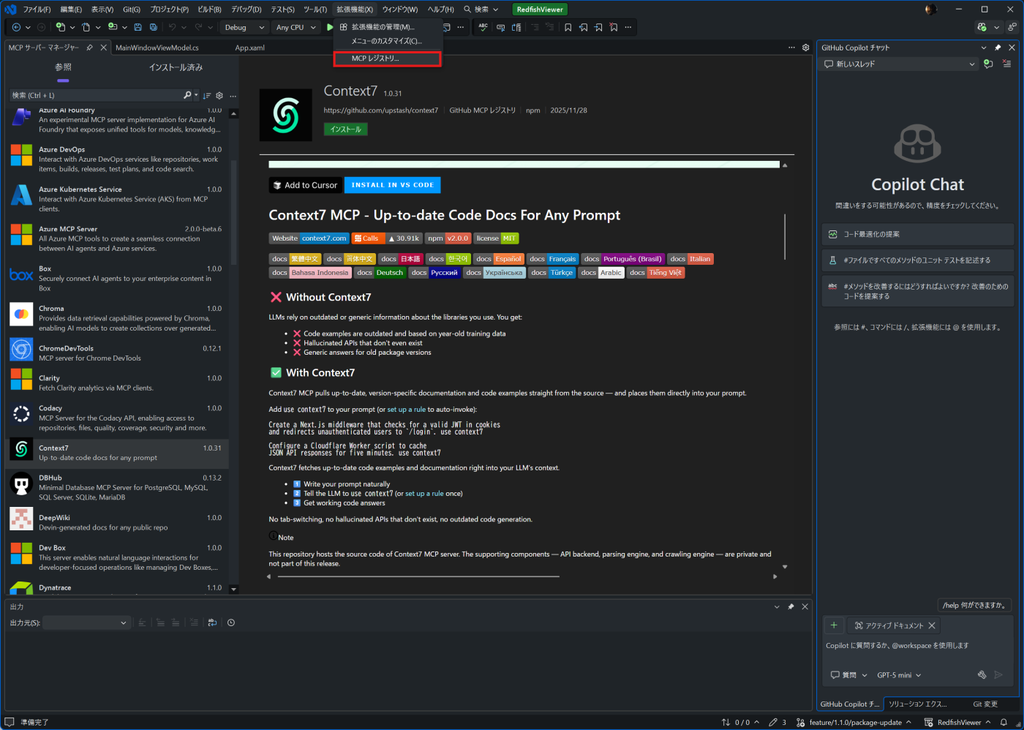Viewport: 1024px width, 730px height.
Task: Close the MCP サーバー マネージャー tab
Action: click(103, 48)
